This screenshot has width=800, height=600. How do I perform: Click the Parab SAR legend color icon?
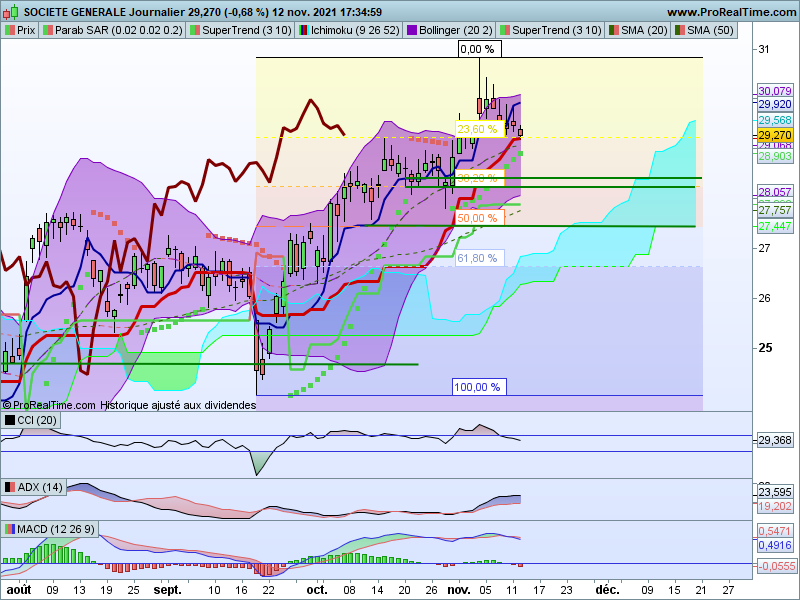point(48,30)
